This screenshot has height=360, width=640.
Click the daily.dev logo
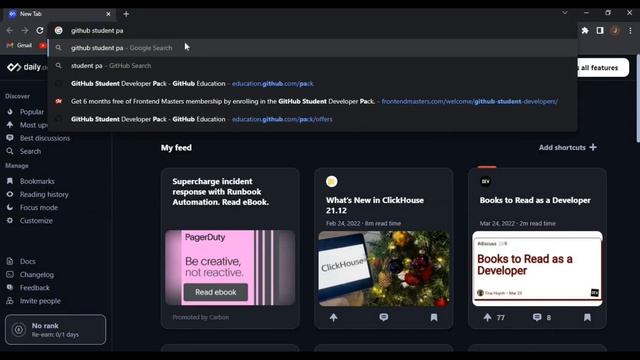pos(27,67)
